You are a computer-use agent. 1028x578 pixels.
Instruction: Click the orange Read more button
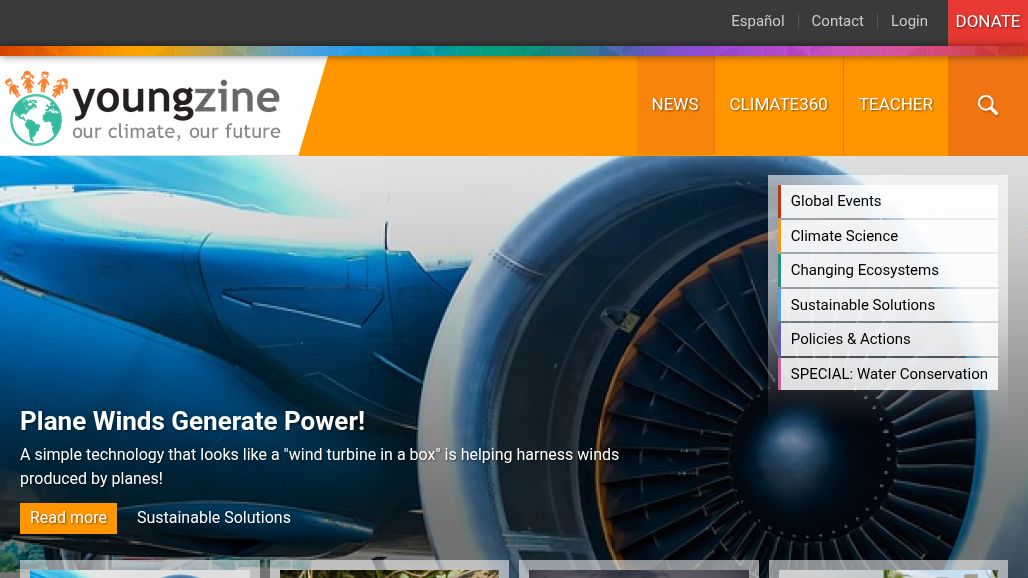click(x=68, y=518)
